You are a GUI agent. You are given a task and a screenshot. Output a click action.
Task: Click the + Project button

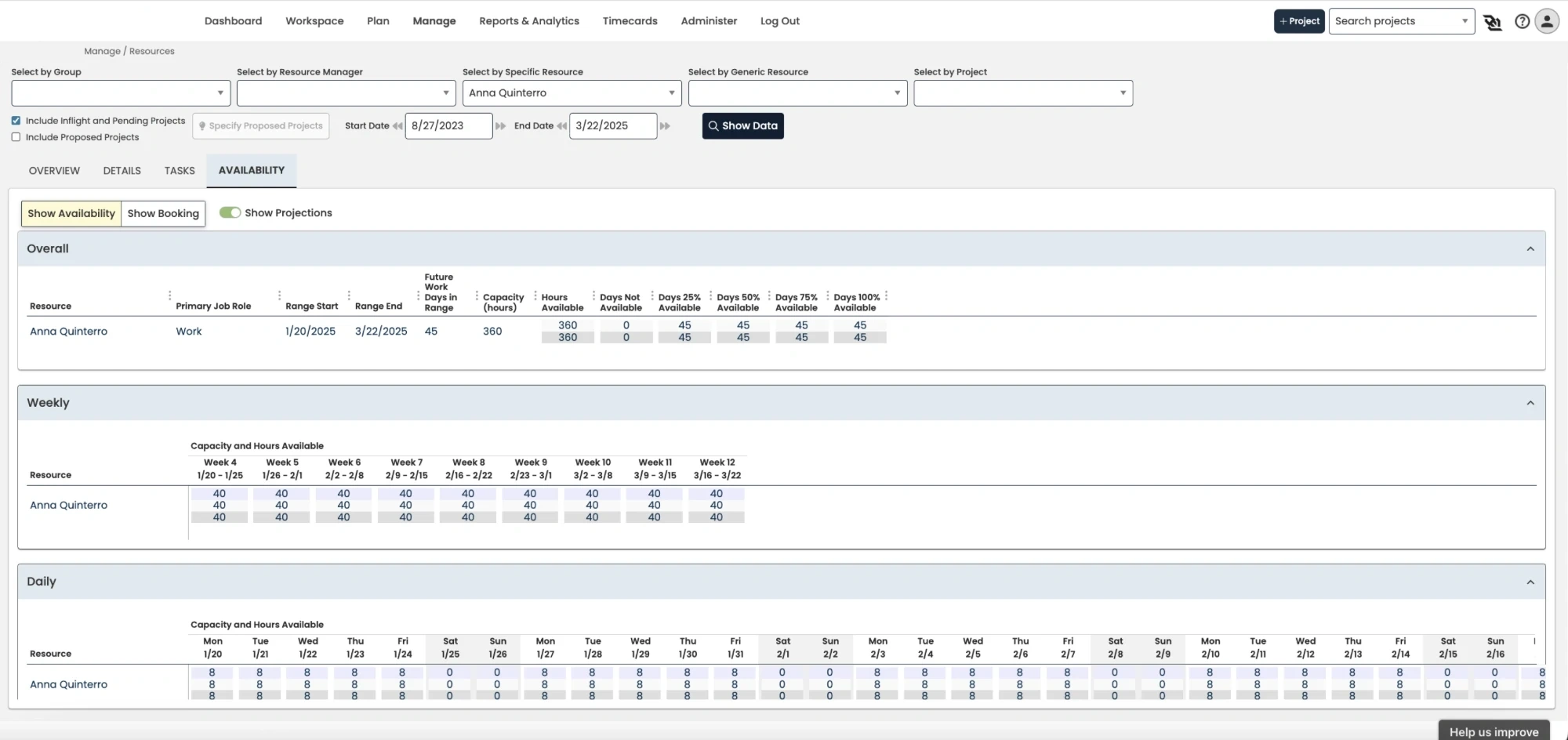[1299, 21]
